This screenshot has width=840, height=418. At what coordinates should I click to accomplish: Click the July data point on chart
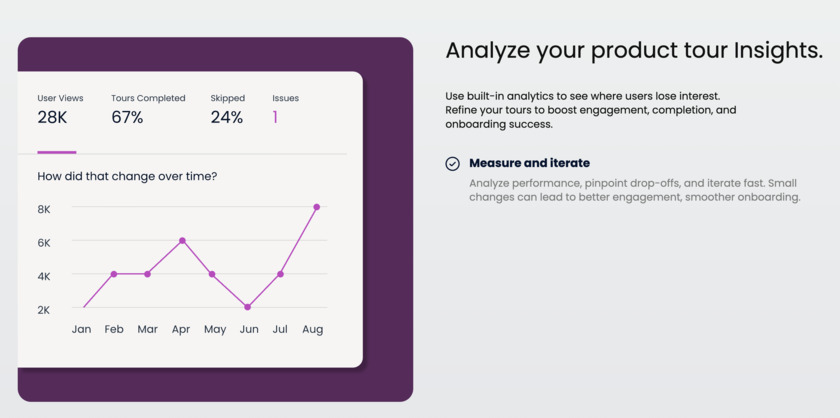(281, 274)
